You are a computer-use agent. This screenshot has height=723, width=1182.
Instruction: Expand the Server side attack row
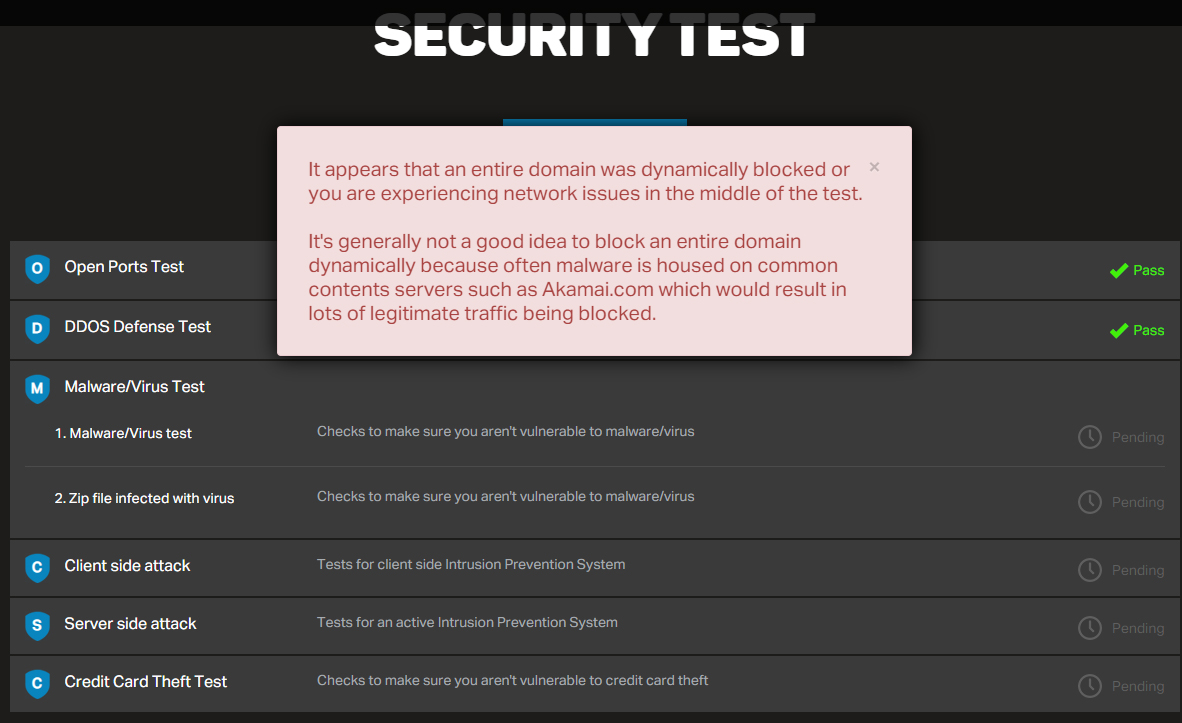(130, 624)
